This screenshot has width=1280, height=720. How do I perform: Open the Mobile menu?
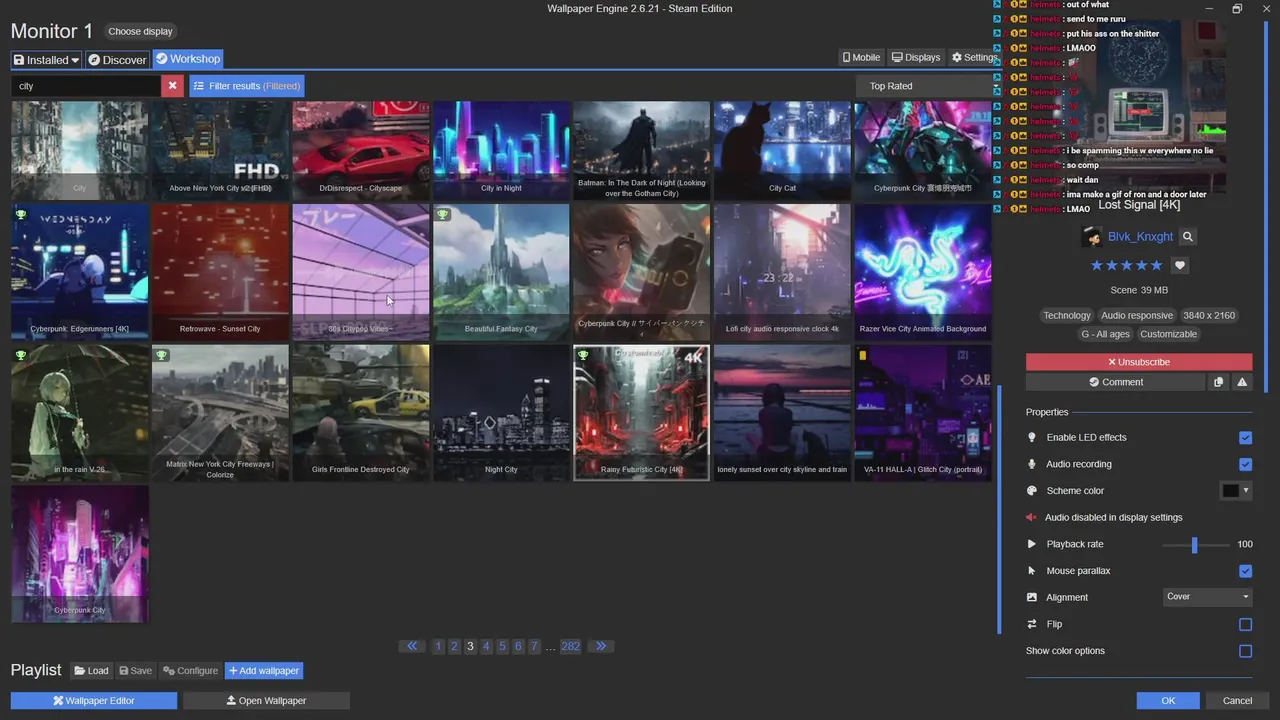click(x=861, y=58)
